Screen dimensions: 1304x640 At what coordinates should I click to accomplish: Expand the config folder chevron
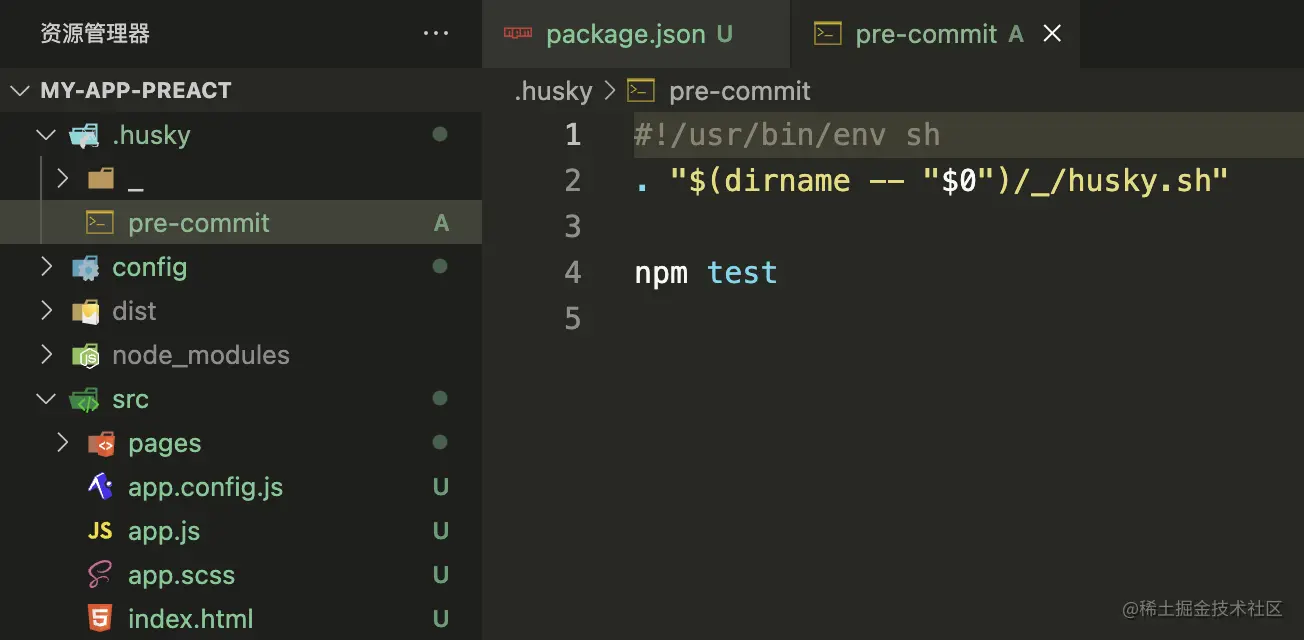46,267
